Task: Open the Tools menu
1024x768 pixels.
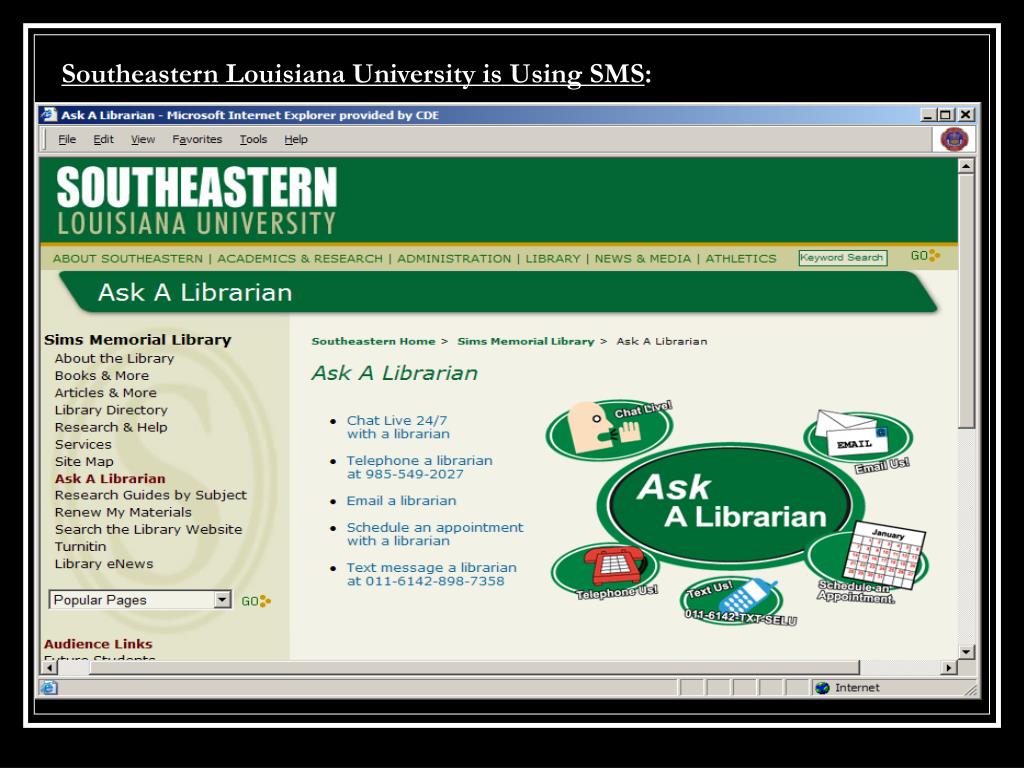Action: tap(253, 139)
